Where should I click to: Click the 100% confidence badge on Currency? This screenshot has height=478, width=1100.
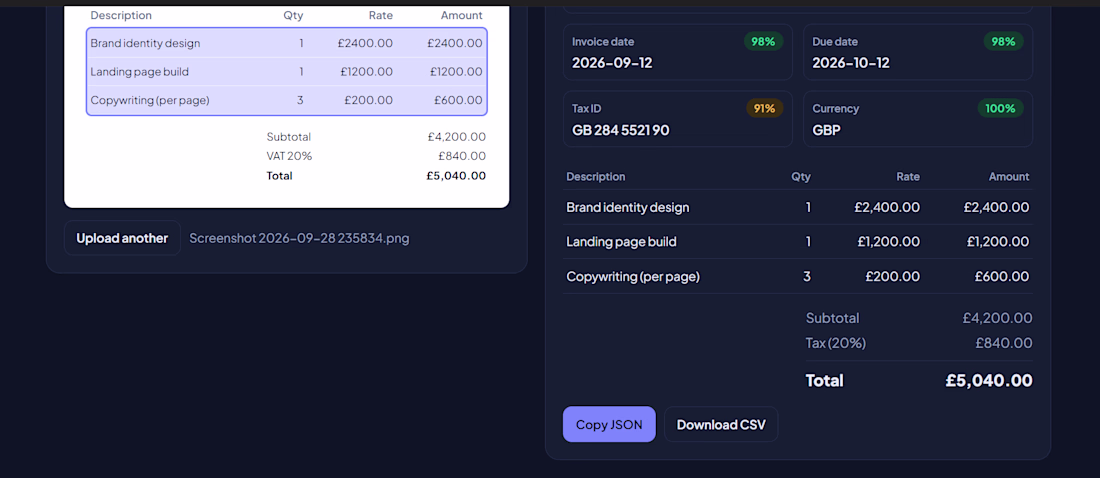coord(1000,108)
